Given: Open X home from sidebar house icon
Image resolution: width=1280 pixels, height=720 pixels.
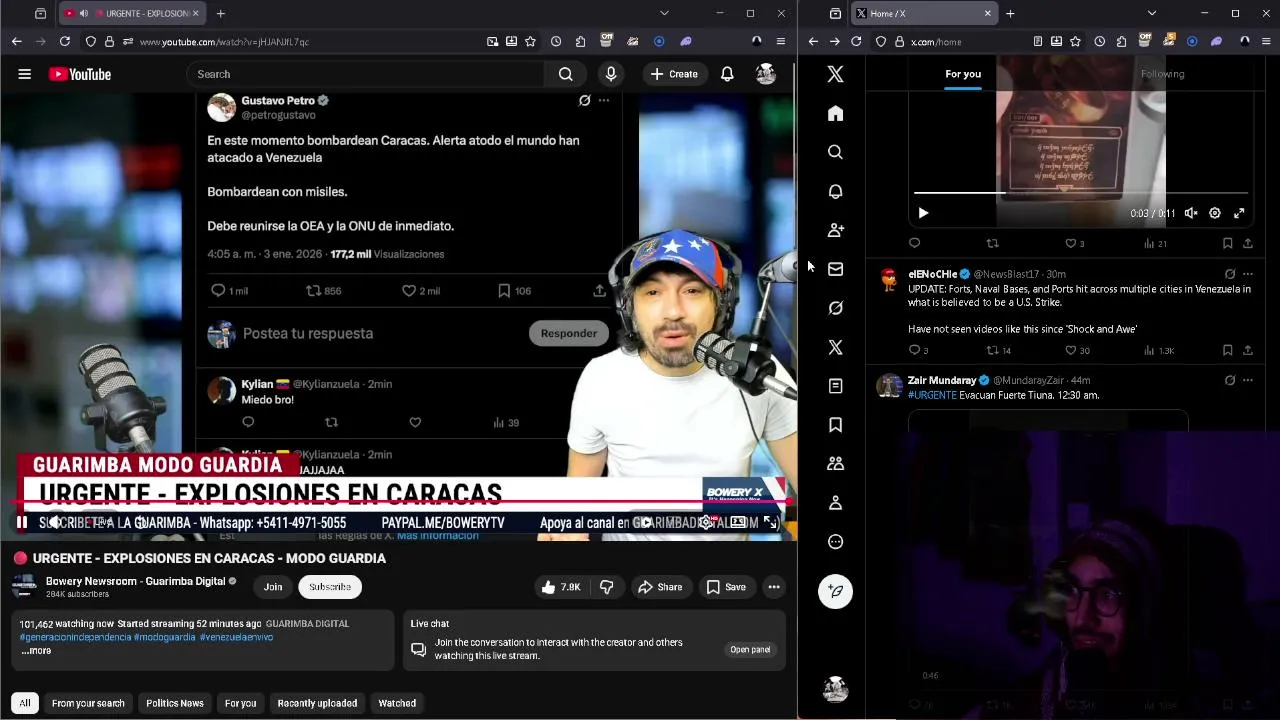Looking at the screenshot, I should [x=836, y=113].
